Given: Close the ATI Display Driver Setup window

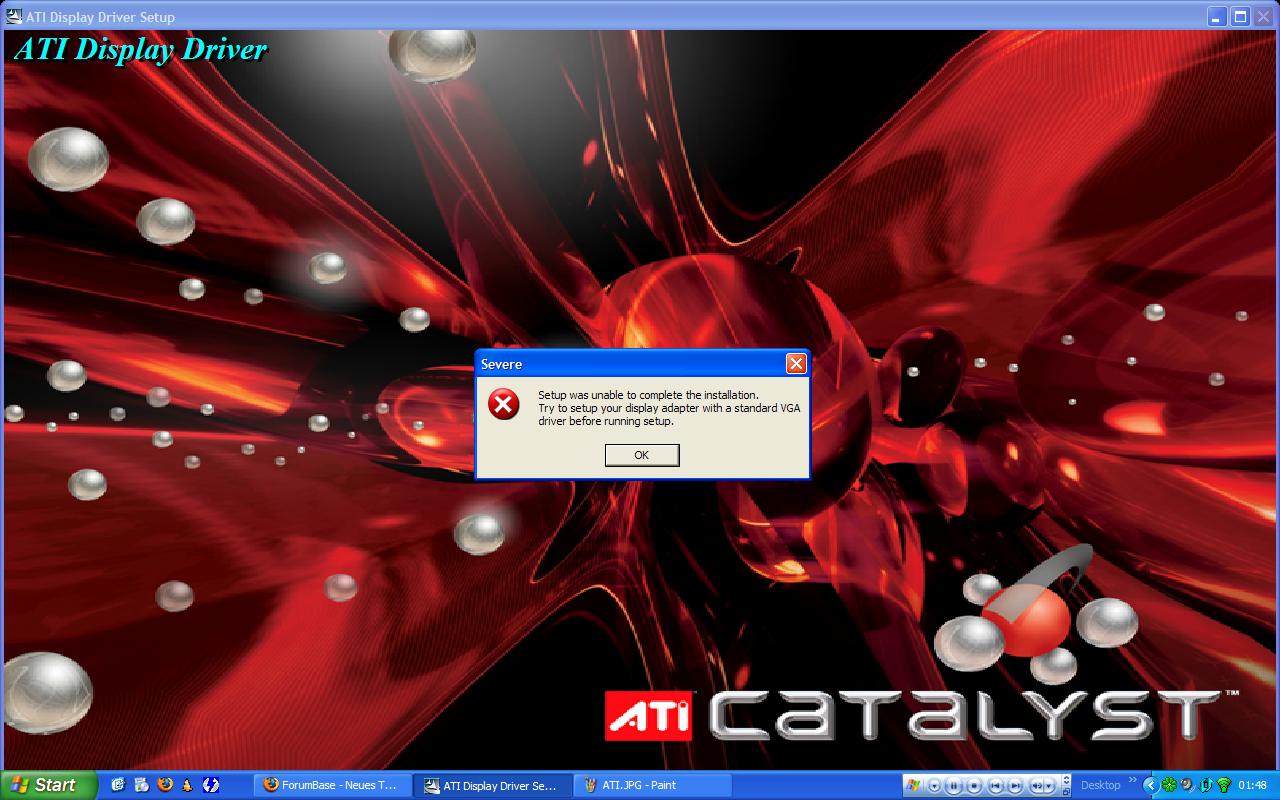Looking at the screenshot, I should (x=1263, y=16).
